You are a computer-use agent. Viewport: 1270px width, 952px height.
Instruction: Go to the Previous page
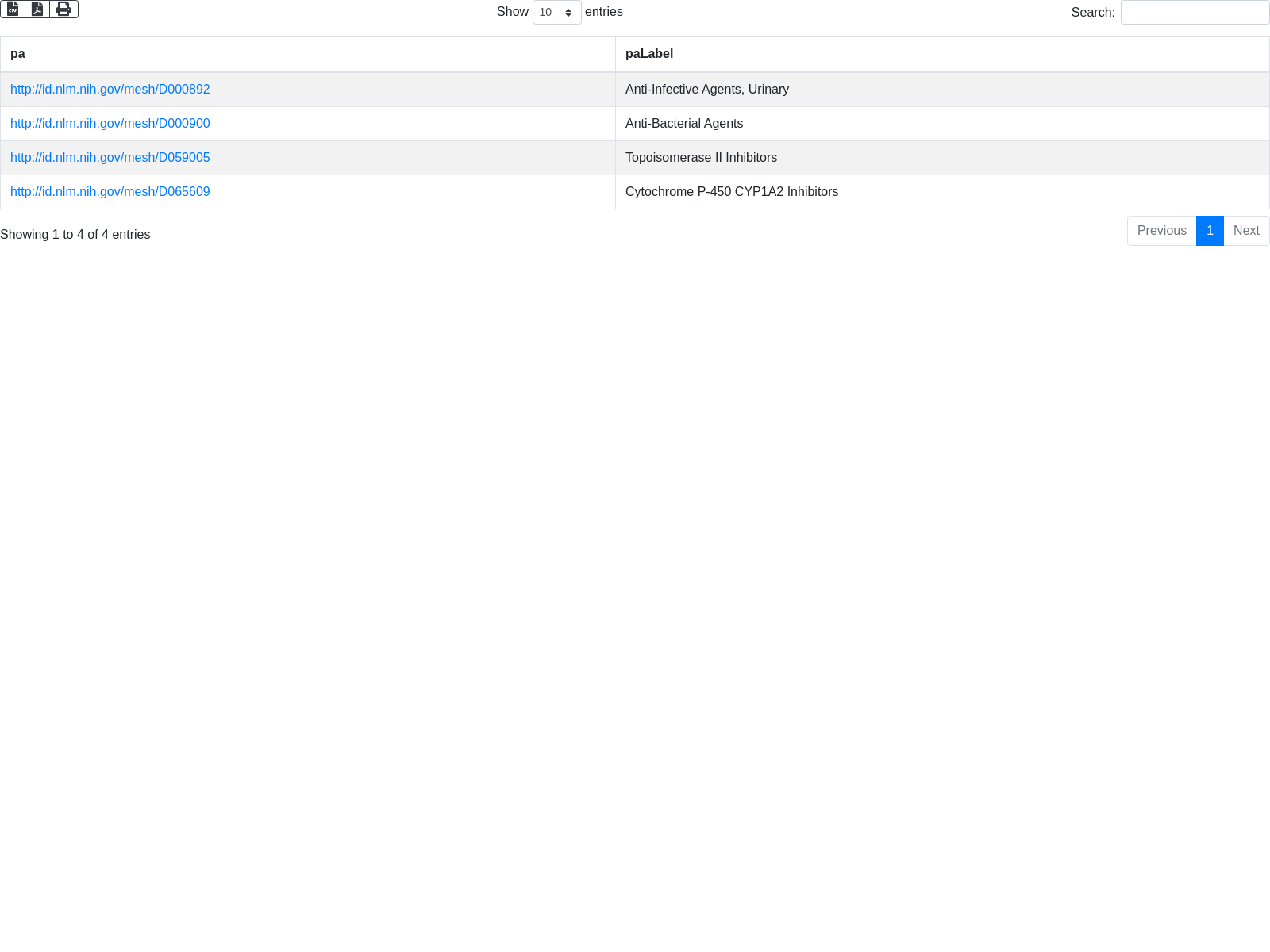[1161, 231]
